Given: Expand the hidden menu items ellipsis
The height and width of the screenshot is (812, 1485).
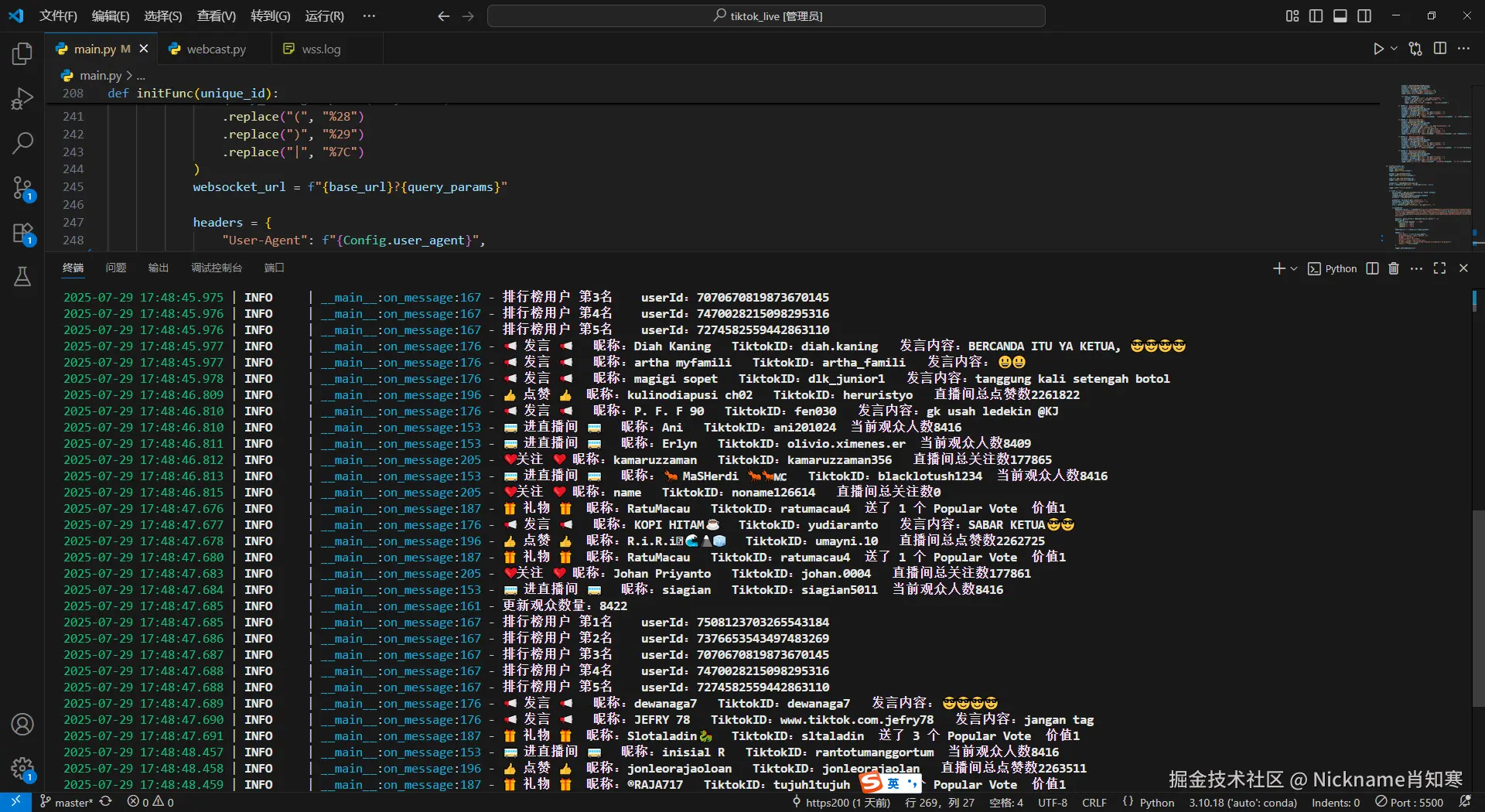Looking at the screenshot, I should click(369, 16).
